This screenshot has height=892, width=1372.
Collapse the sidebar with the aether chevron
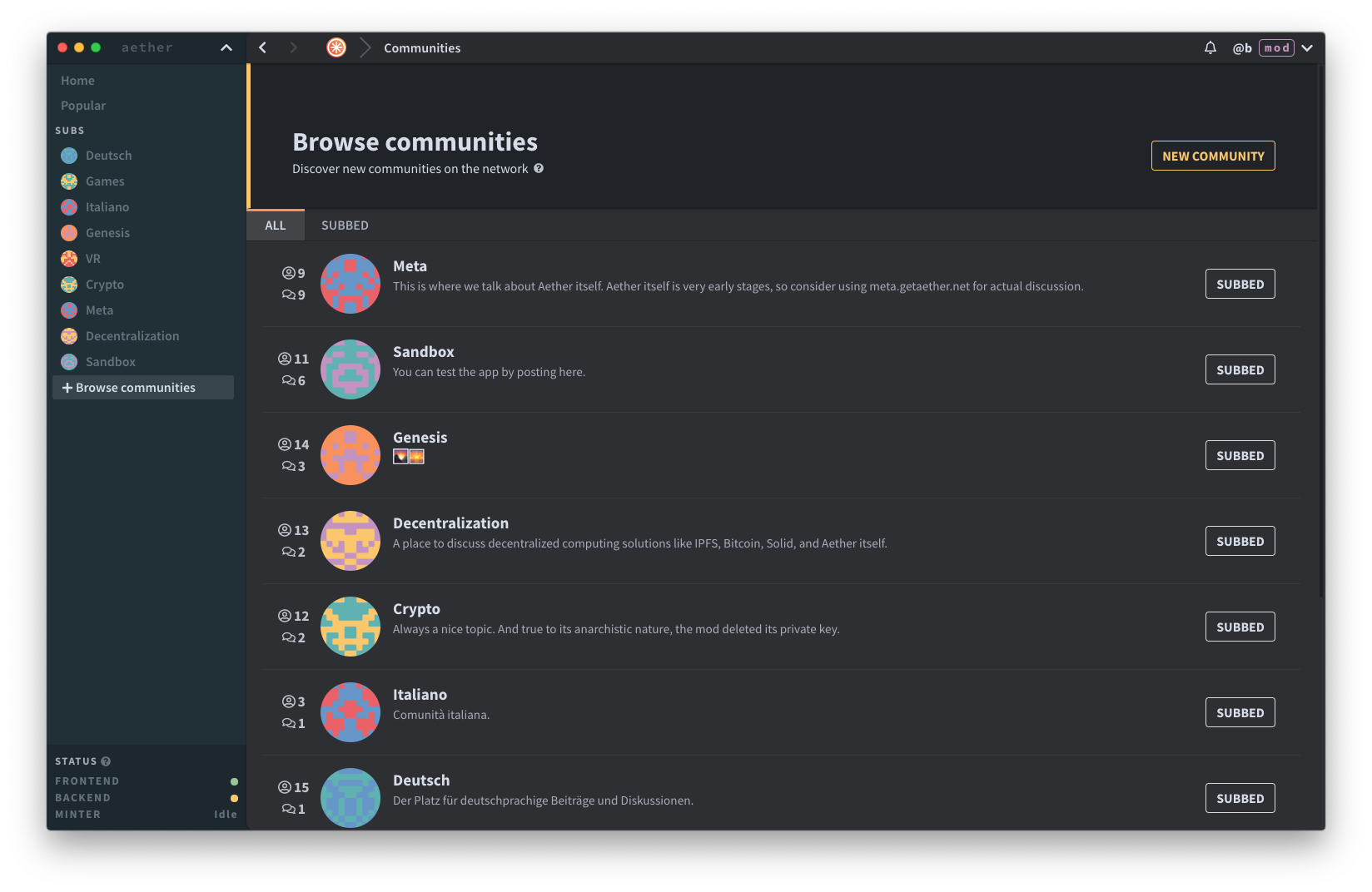(226, 48)
